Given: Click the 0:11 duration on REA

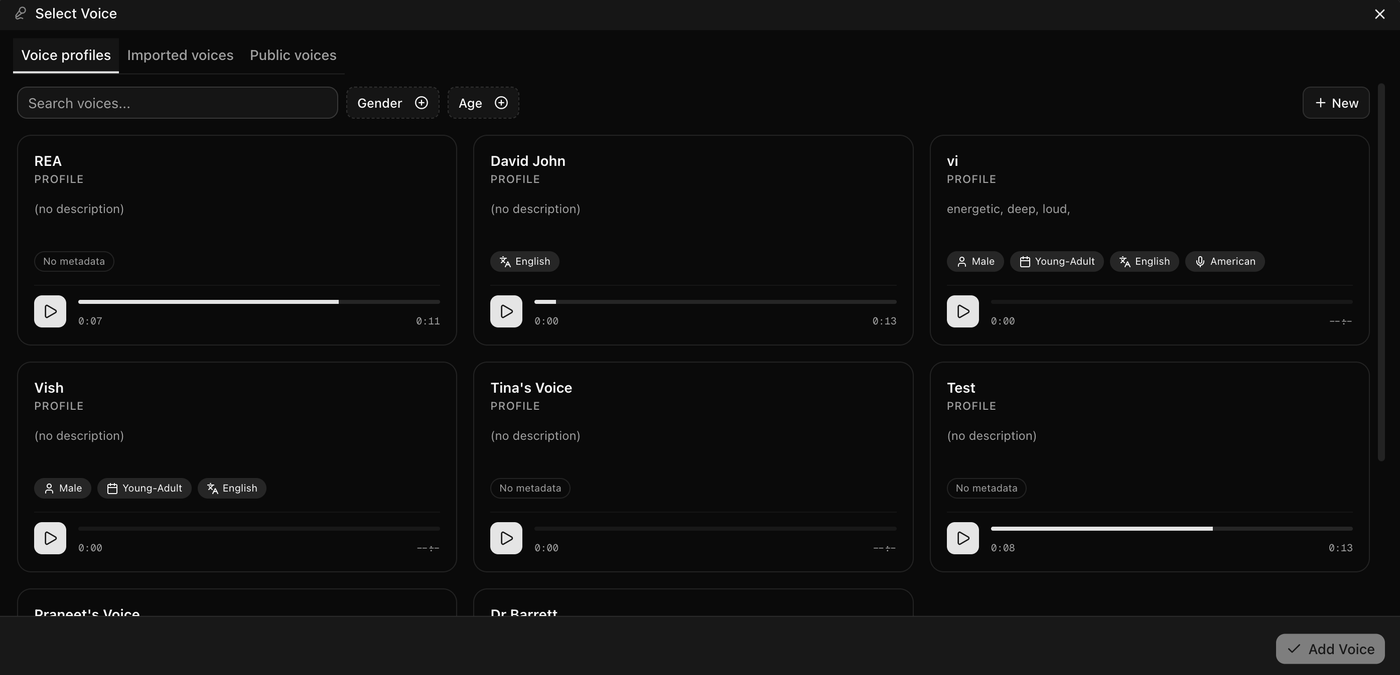Looking at the screenshot, I should pos(428,321).
